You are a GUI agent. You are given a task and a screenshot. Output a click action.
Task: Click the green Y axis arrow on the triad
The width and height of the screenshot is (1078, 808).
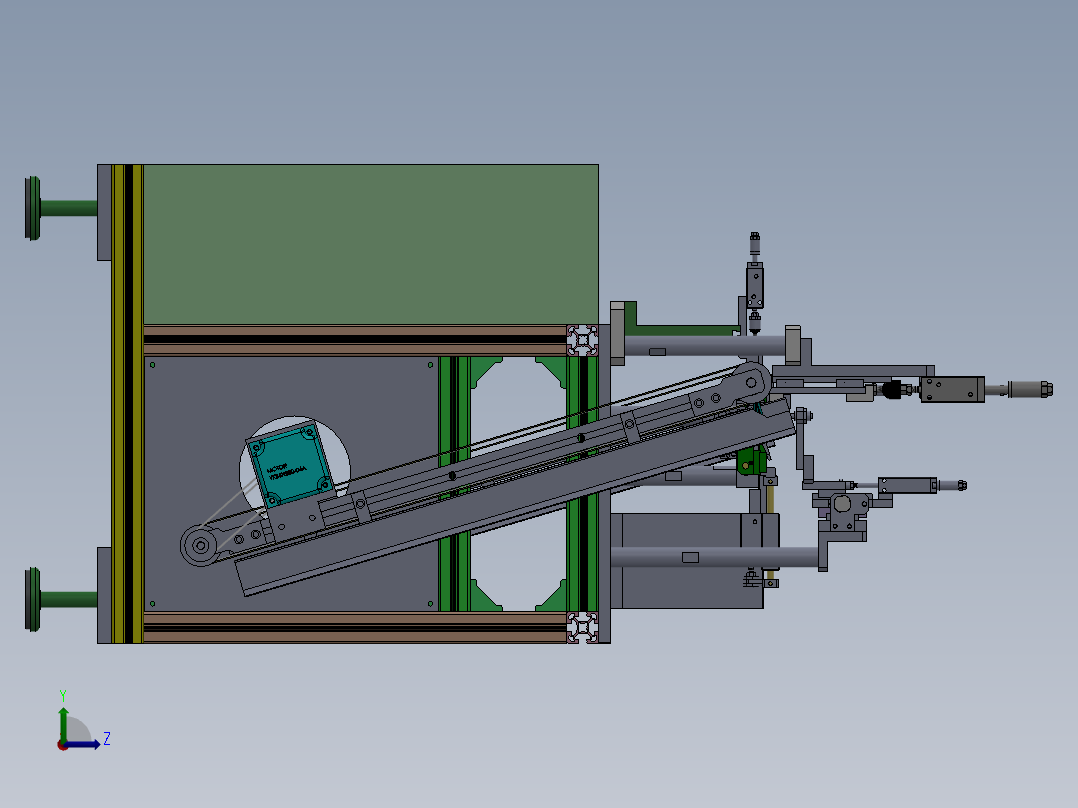(63, 723)
